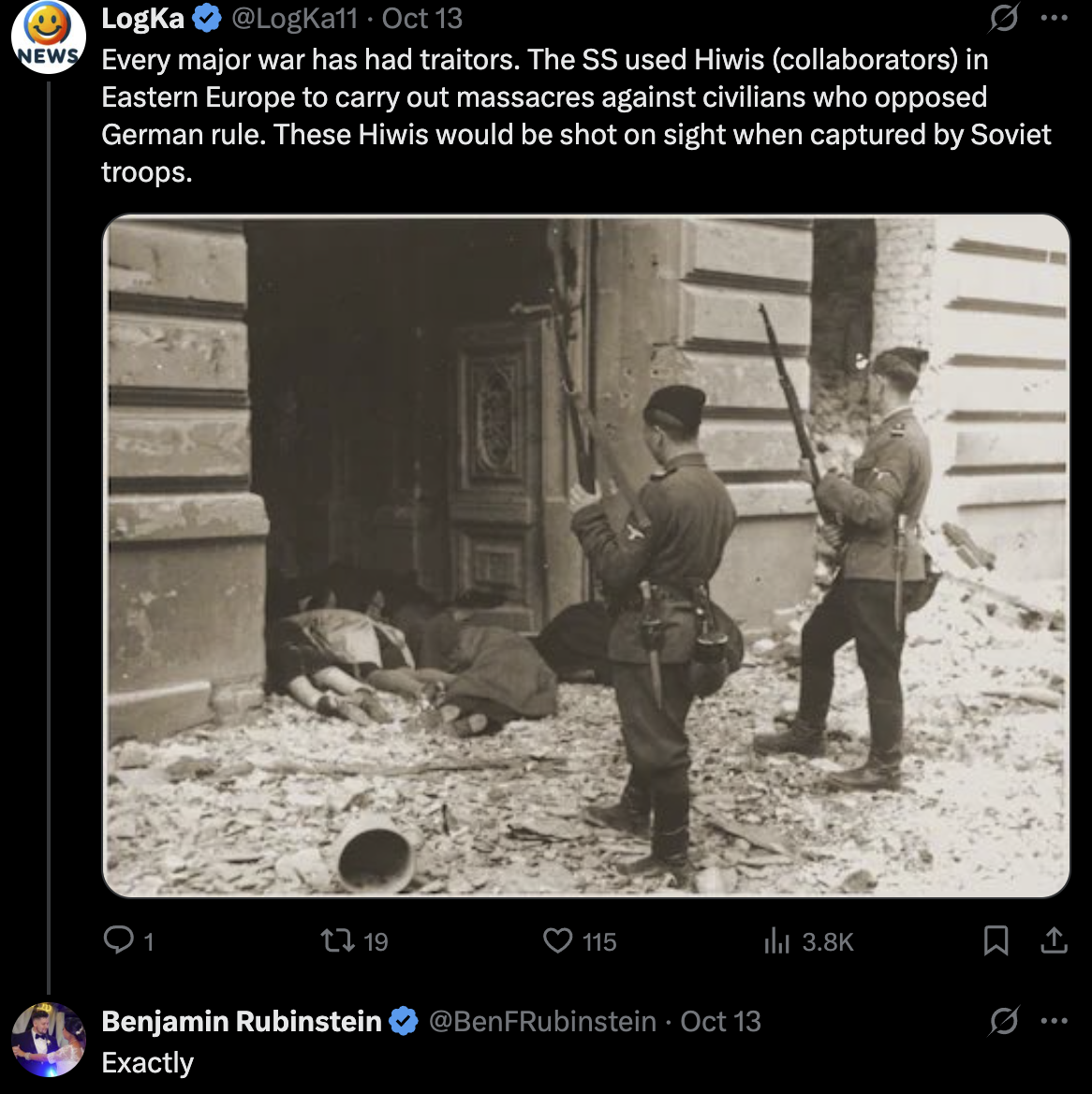Click the reply icon under LogKa's post
Image resolution: width=1092 pixels, height=1094 pixels.
[x=119, y=939]
